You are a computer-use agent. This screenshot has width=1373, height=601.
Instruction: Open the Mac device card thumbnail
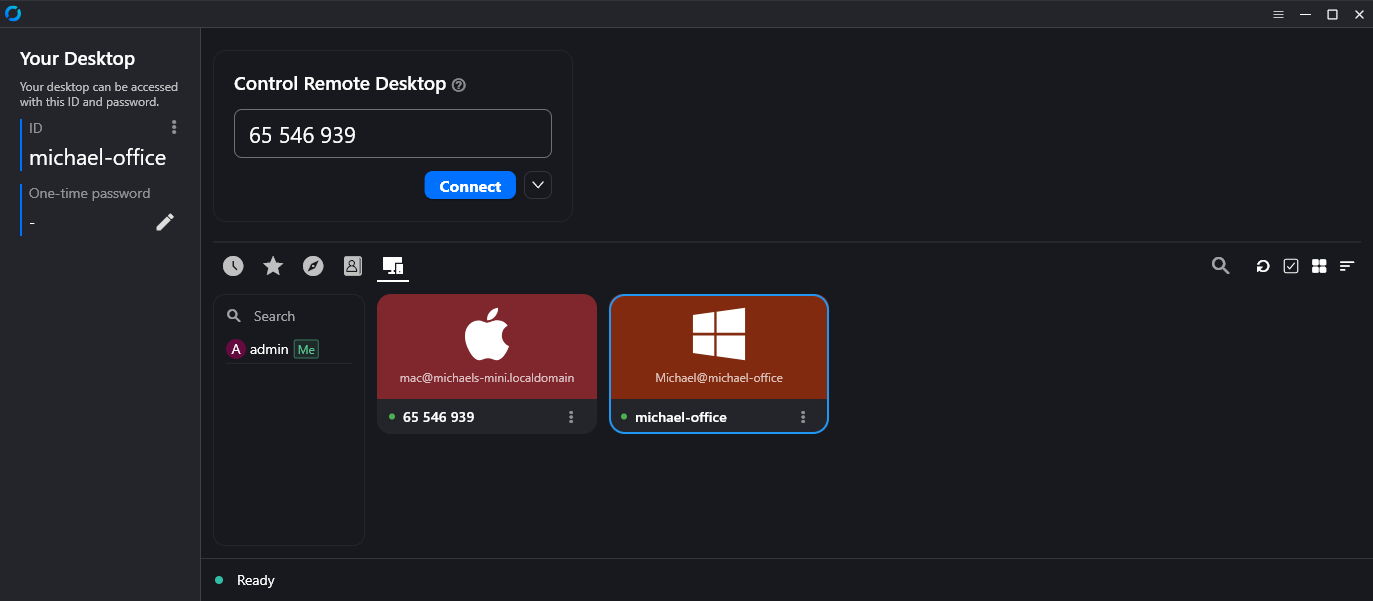[487, 347]
